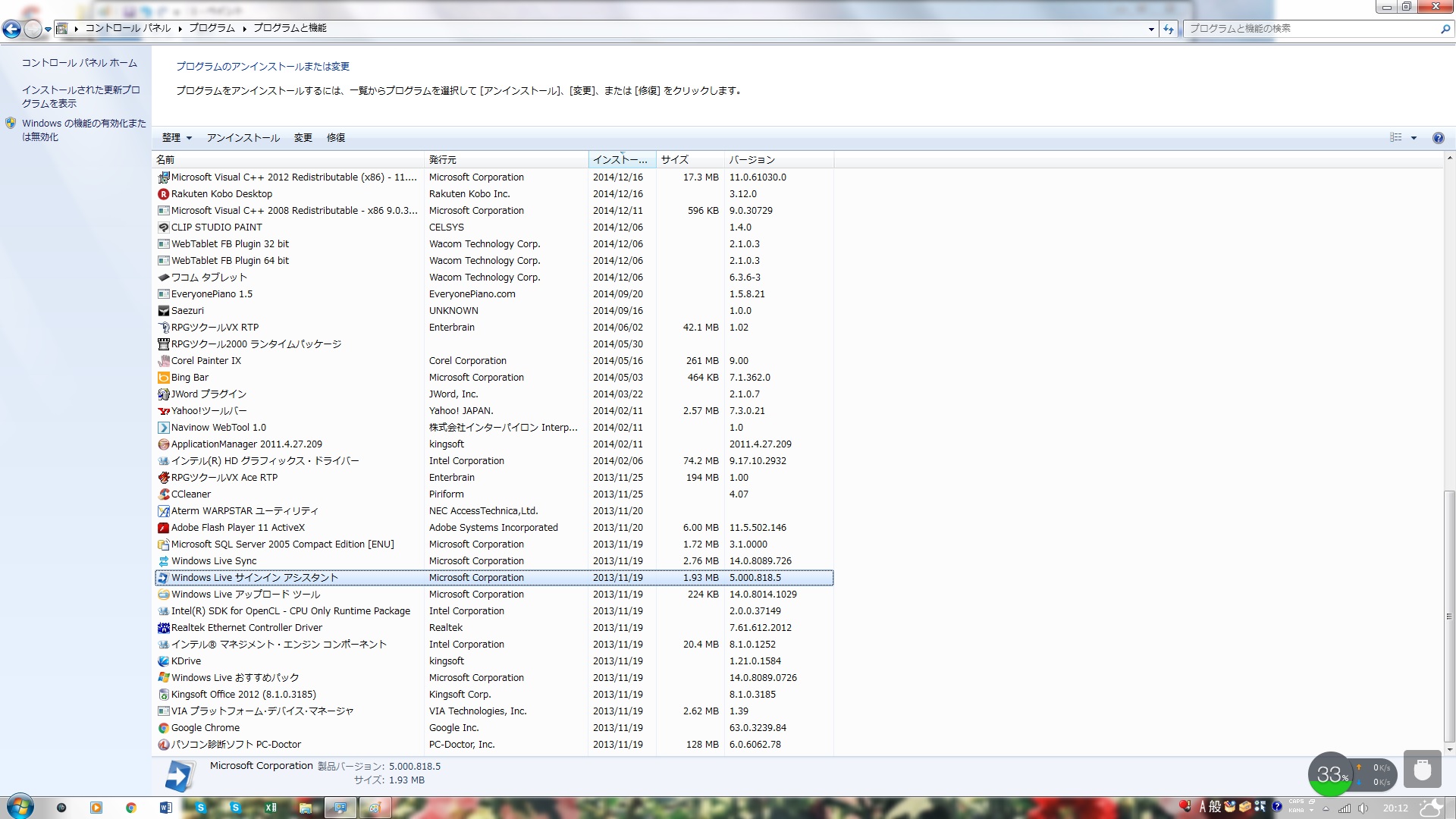Open Excel from the taskbar
Viewport: 1456px width, 819px height.
271,808
